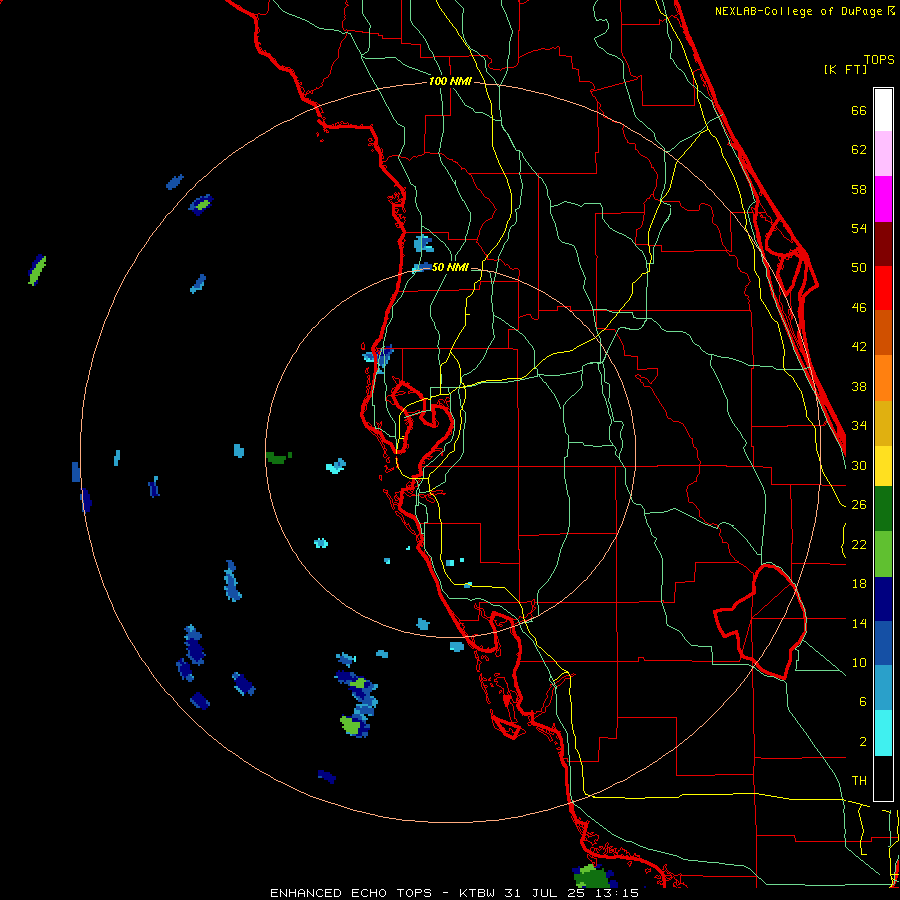The width and height of the screenshot is (900, 900).
Task: Click the 66 value on the scale
Action: pos(859,110)
